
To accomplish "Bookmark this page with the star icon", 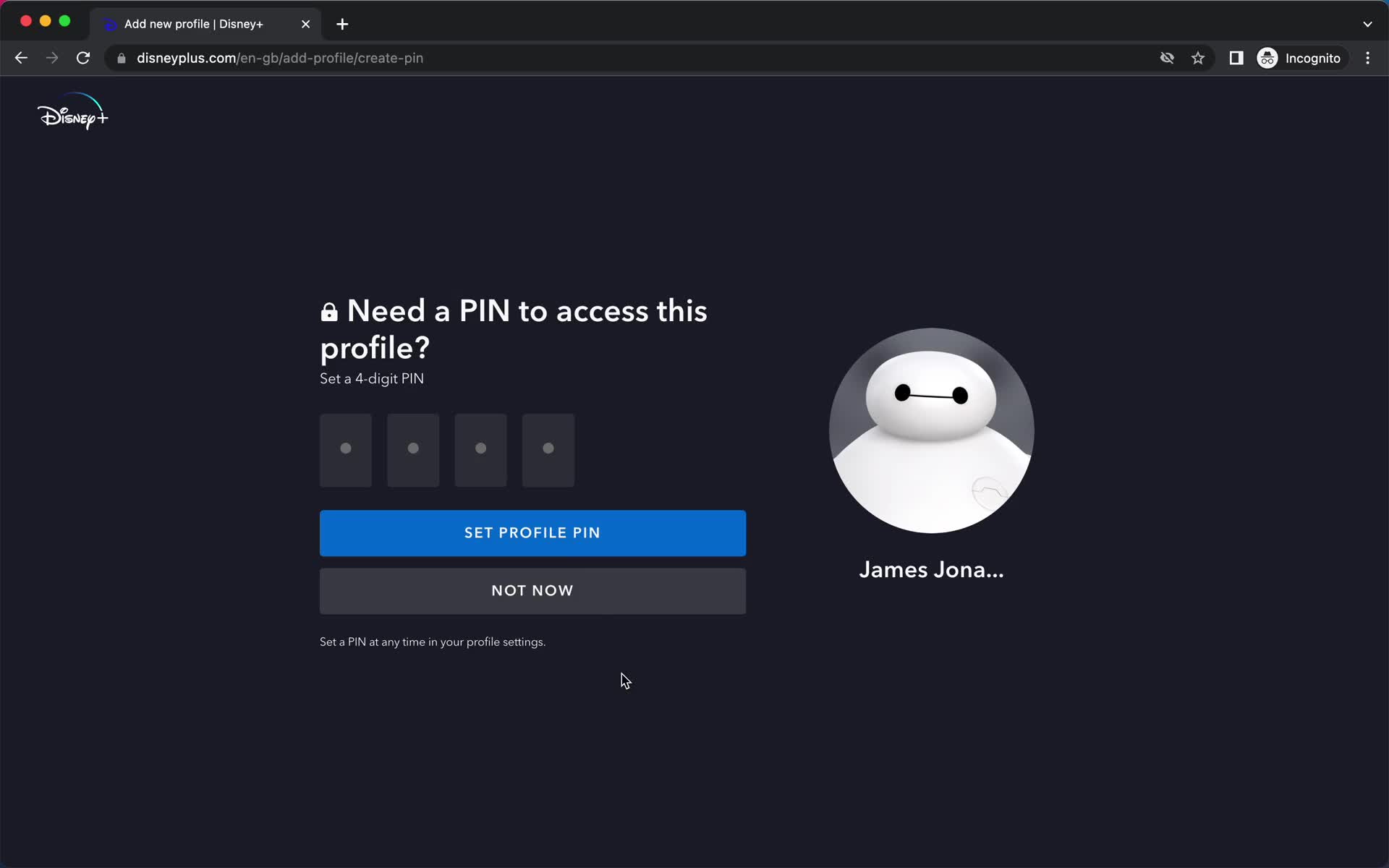I will pos(1198,58).
